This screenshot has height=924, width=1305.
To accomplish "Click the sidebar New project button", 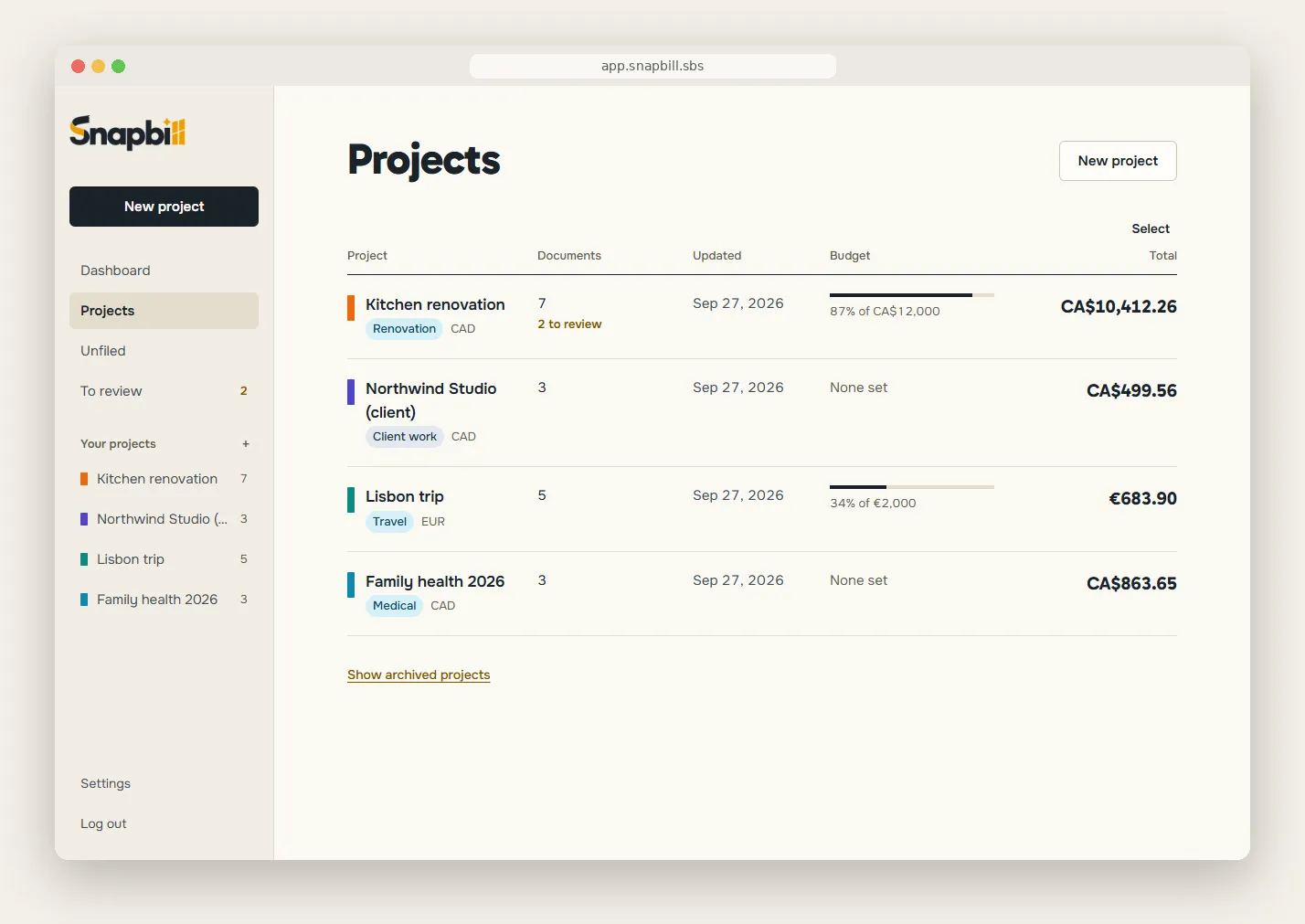I will pyautogui.click(x=164, y=207).
